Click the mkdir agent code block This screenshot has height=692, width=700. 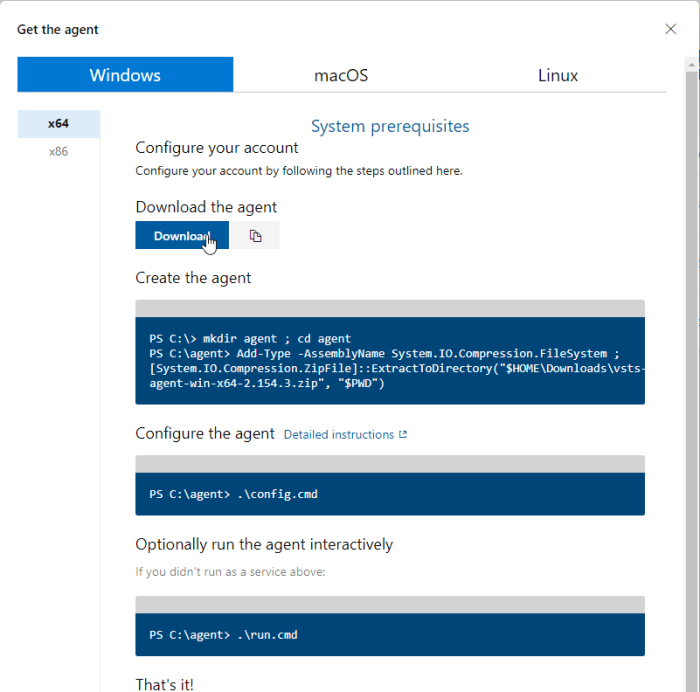[x=390, y=361]
